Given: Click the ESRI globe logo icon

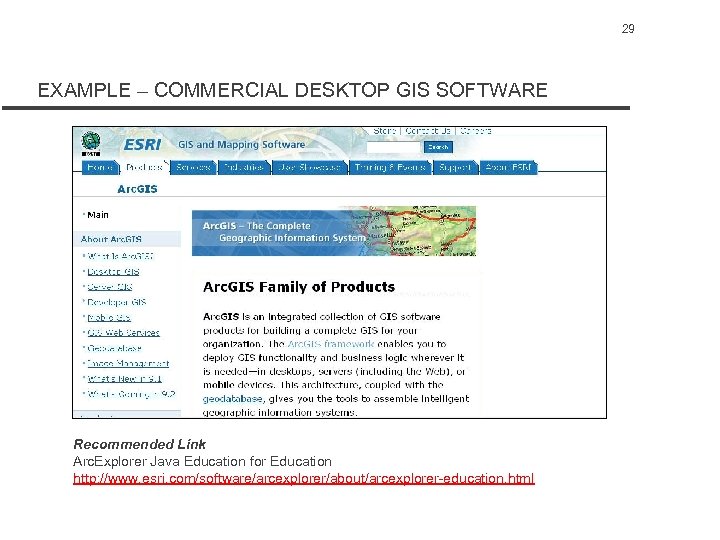Looking at the screenshot, I should click(91, 143).
